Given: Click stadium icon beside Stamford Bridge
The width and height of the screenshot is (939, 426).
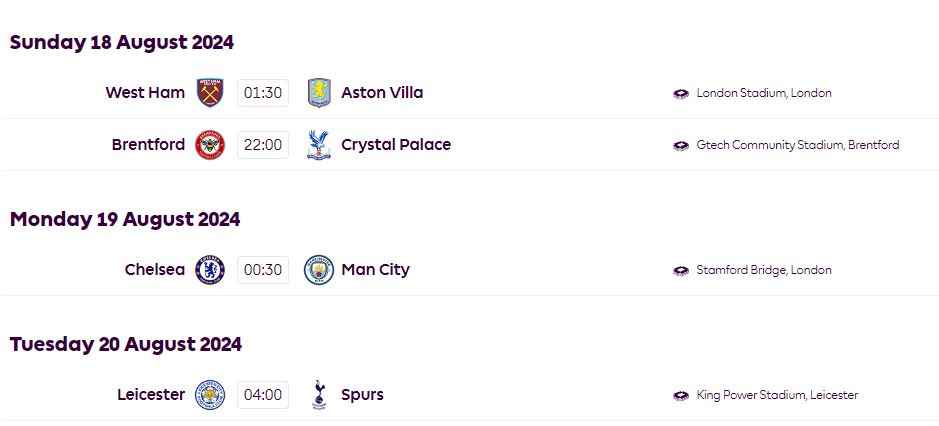Looking at the screenshot, I should 681,270.
